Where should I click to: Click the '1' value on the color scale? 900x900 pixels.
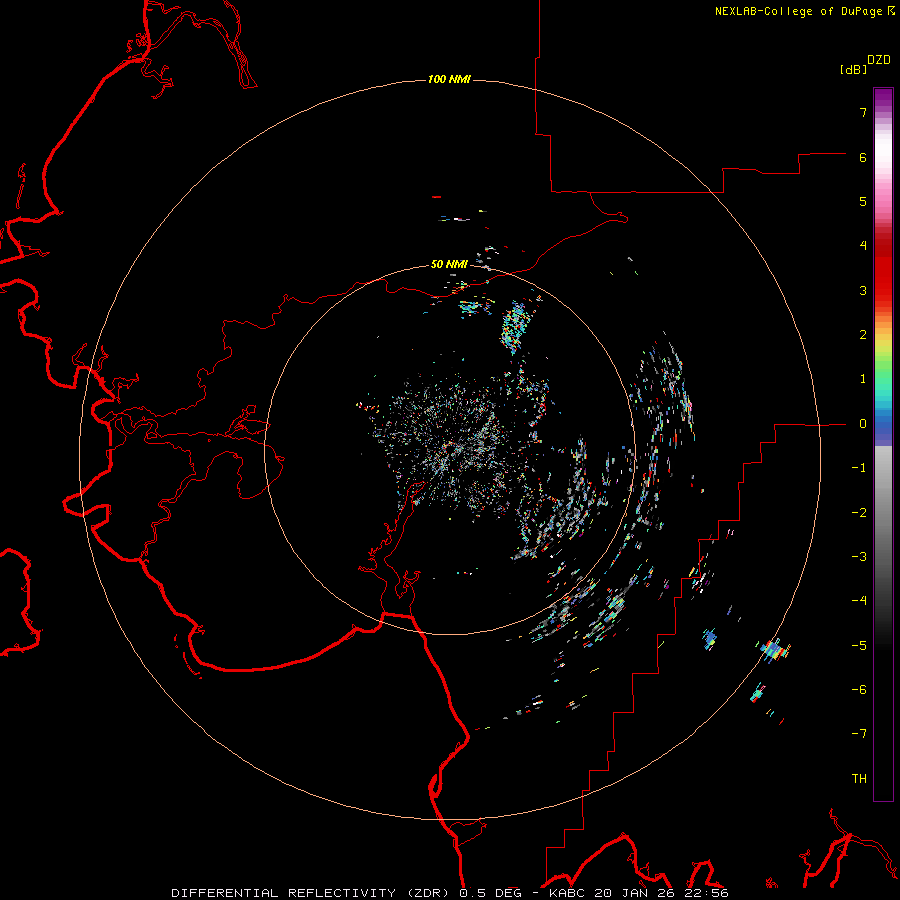point(863,379)
